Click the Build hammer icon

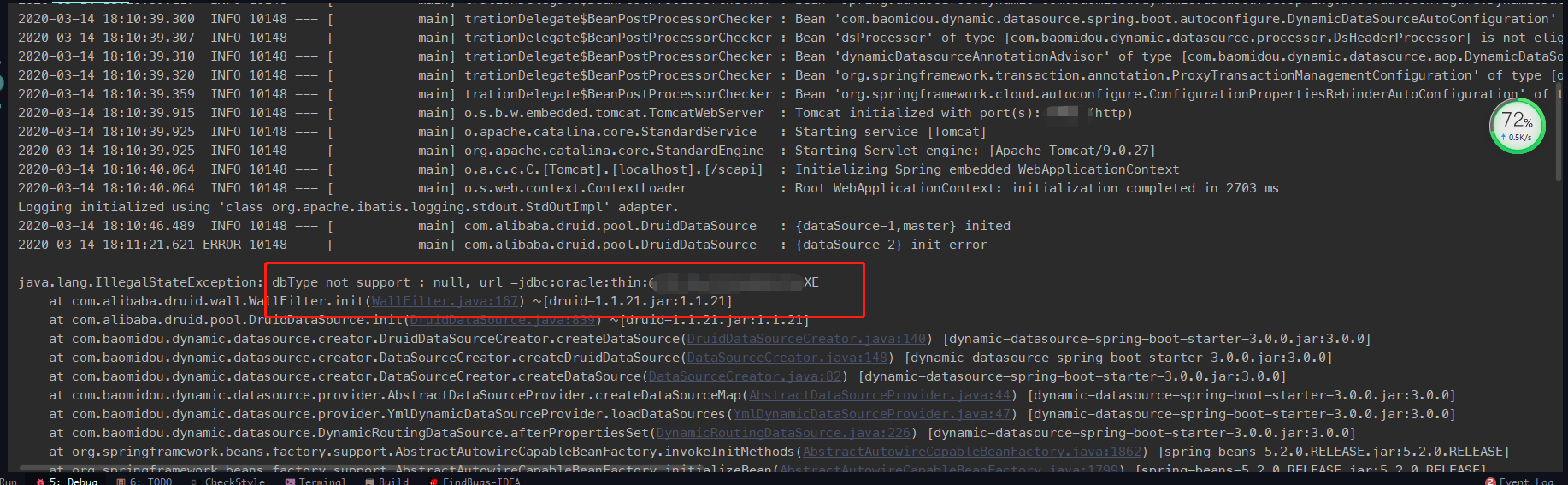coord(369,482)
